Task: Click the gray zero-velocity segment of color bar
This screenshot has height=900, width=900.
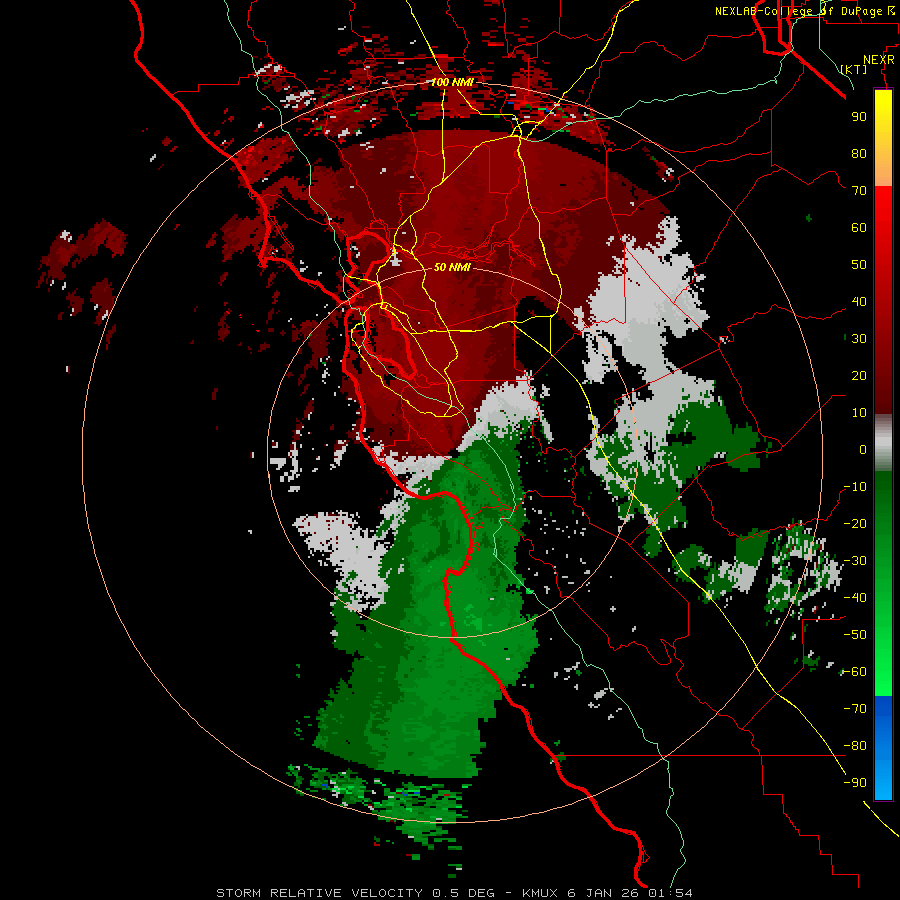Action: coord(883,442)
